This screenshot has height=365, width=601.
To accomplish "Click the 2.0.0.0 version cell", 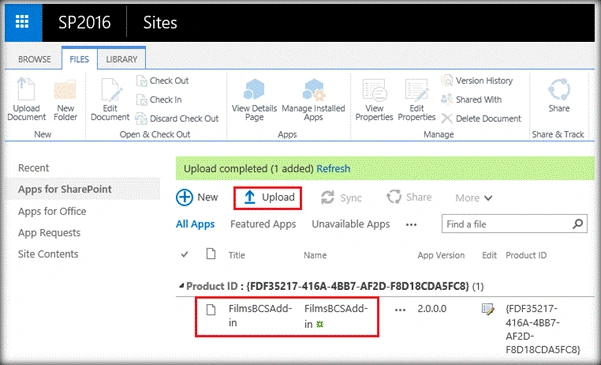I will [432, 309].
